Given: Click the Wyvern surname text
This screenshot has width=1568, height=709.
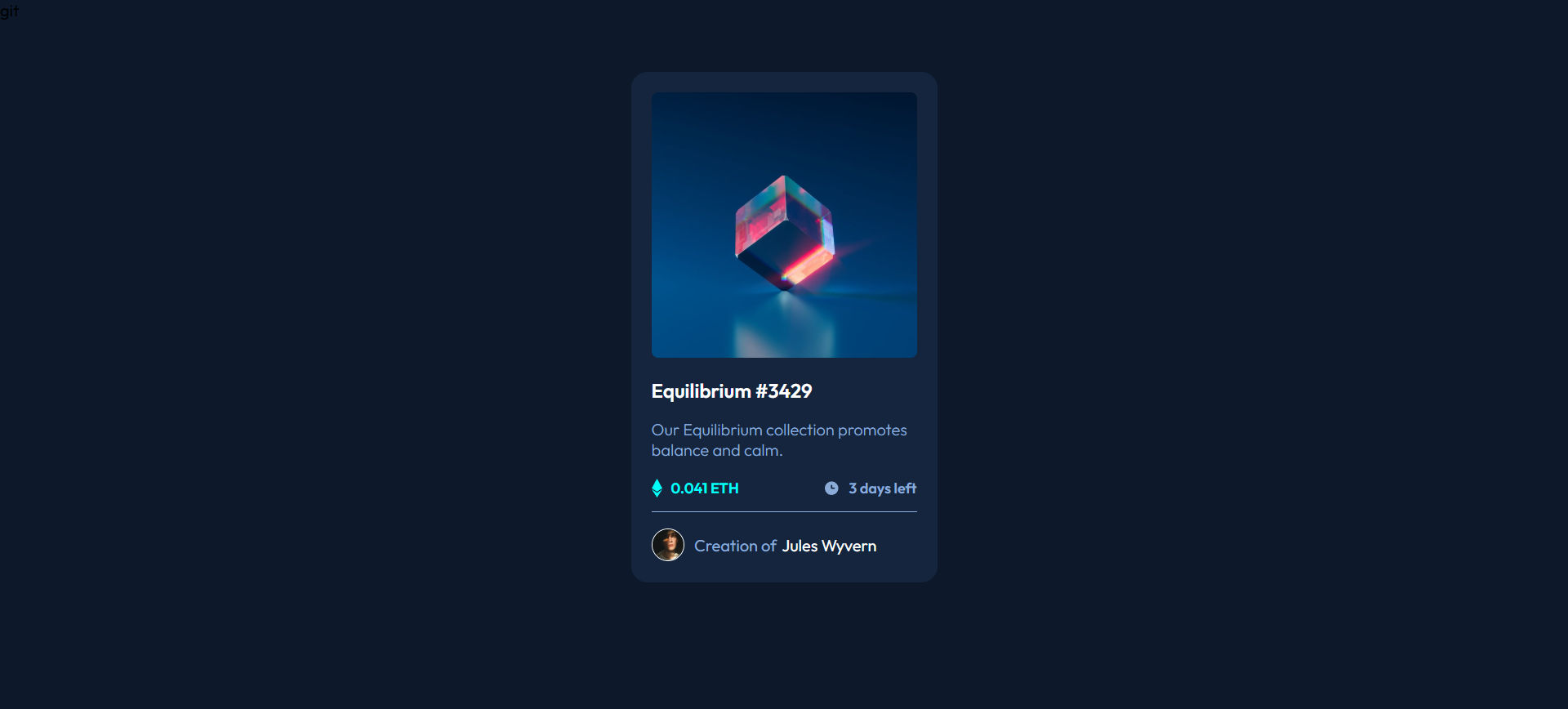Looking at the screenshot, I should tap(849, 546).
